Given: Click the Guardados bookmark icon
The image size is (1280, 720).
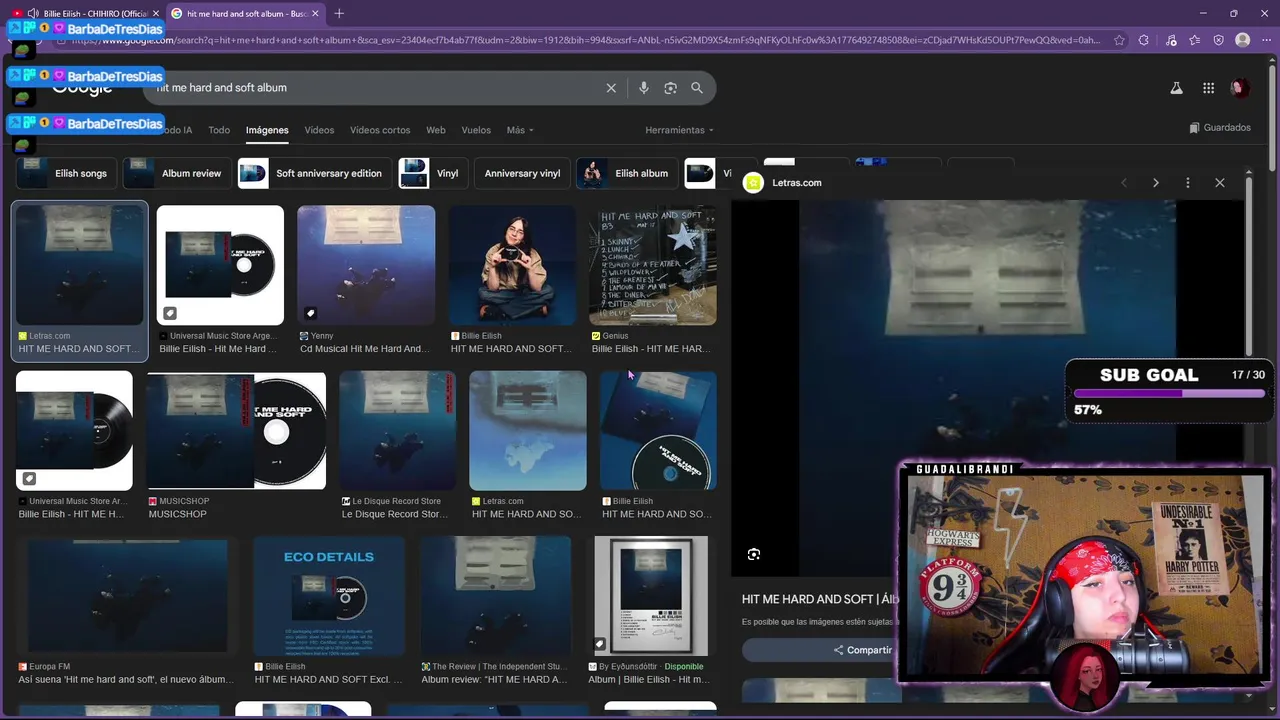Looking at the screenshot, I should click(x=1194, y=128).
